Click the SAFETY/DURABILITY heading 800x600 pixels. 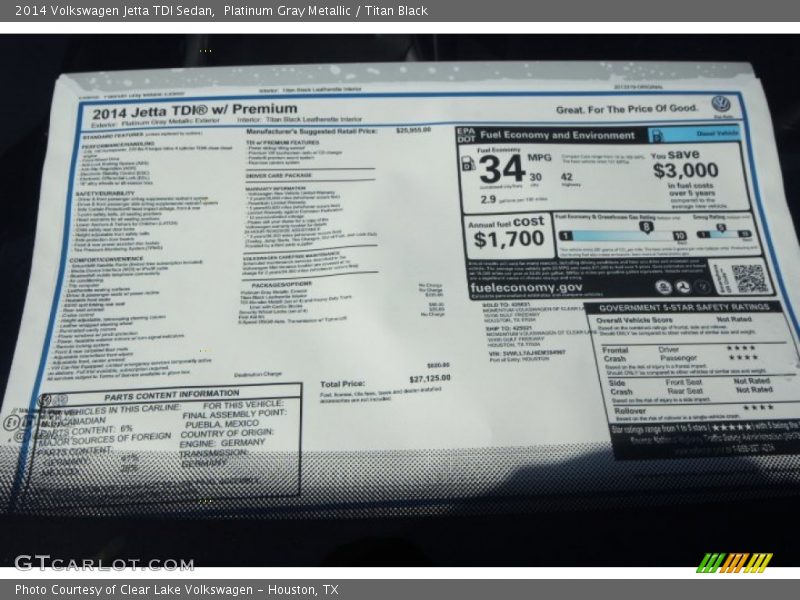pos(105,193)
